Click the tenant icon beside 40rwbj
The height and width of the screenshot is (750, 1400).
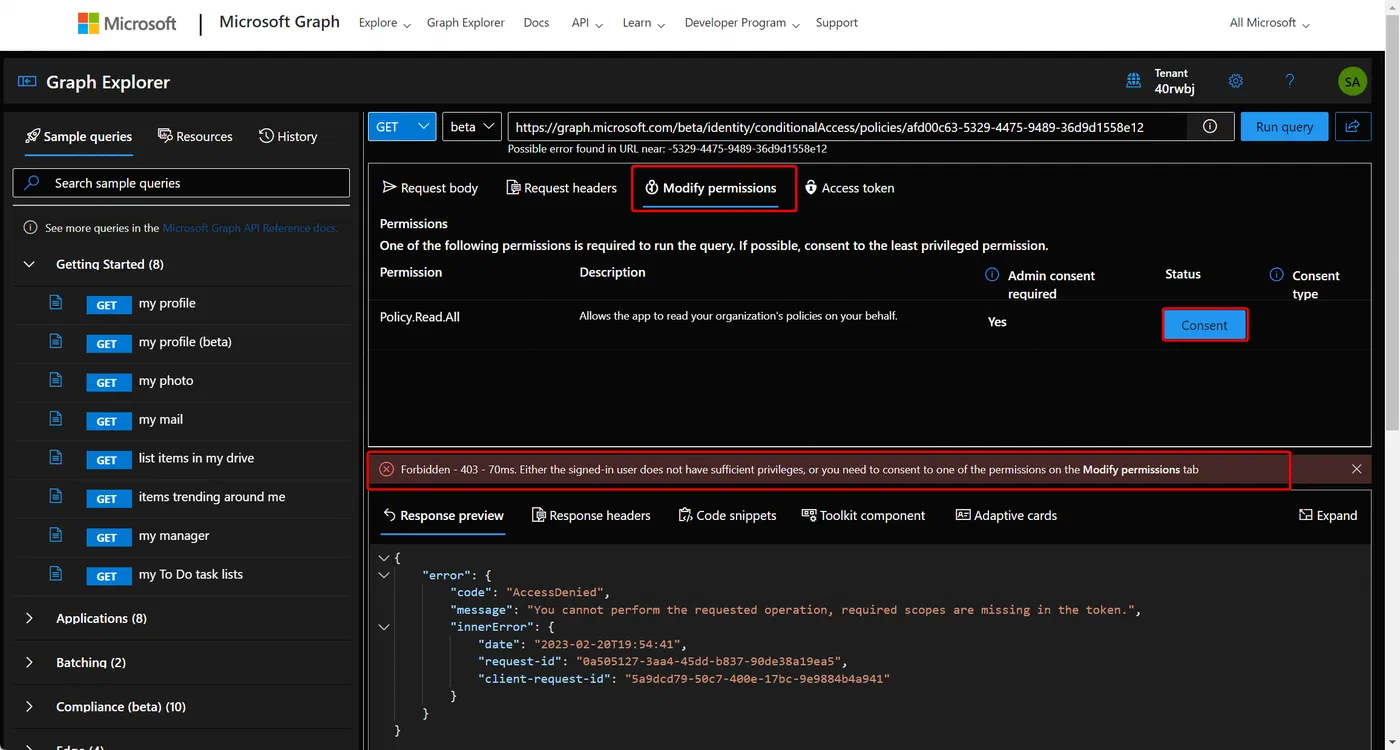click(x=1134, y=81)
